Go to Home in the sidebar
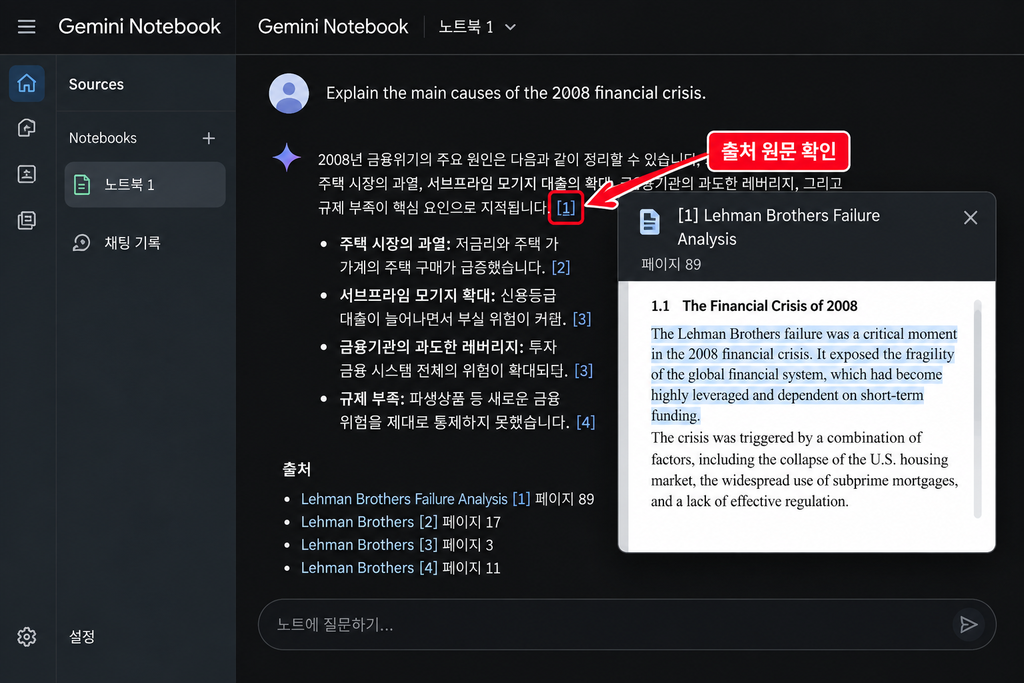Image resolution: width=1024 pixels, height=683 pixels. point(27,83)
